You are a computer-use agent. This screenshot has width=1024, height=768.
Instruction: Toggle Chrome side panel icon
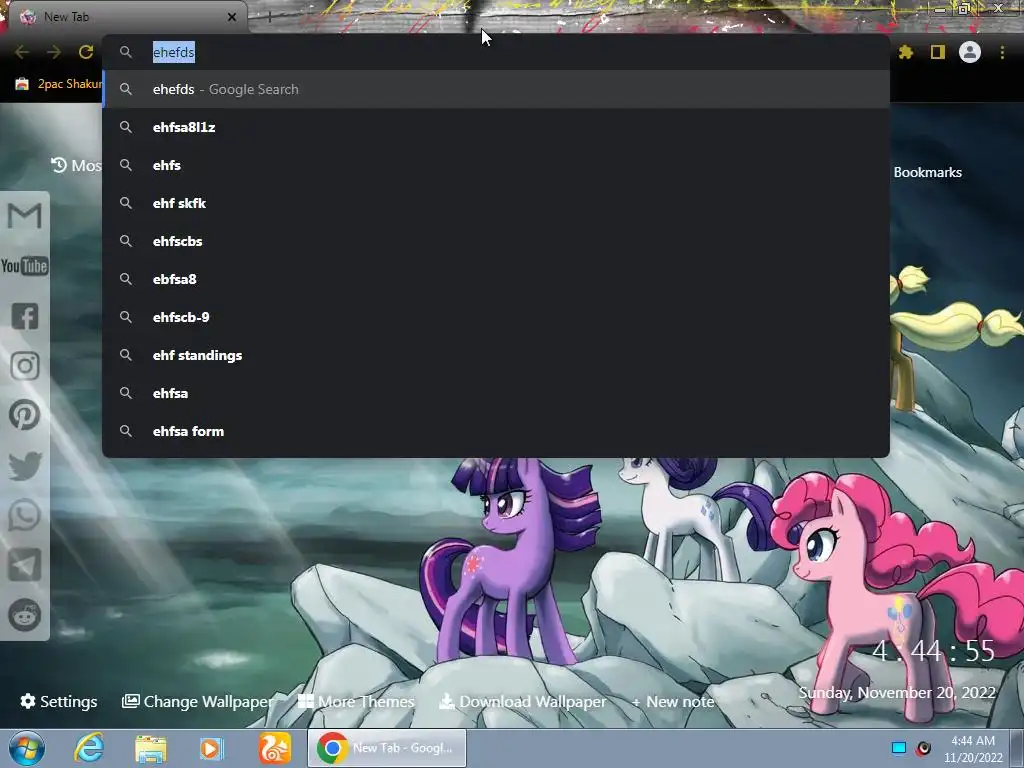[x=938, y=52]
